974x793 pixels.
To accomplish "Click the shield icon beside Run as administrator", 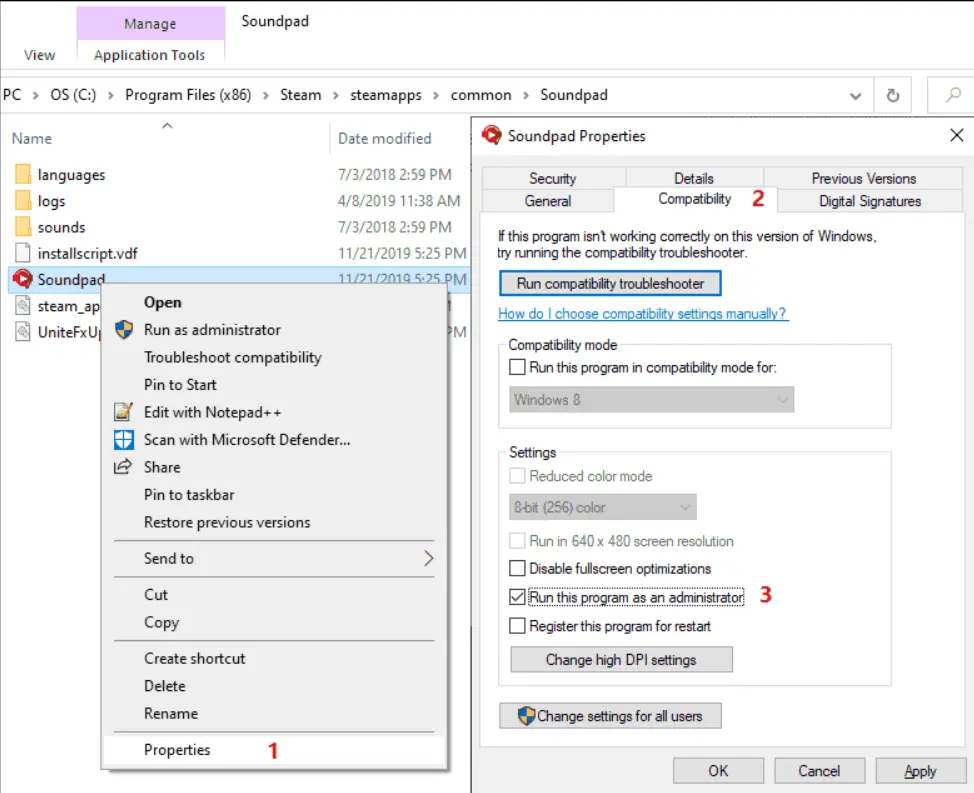I will pos(124,330).
